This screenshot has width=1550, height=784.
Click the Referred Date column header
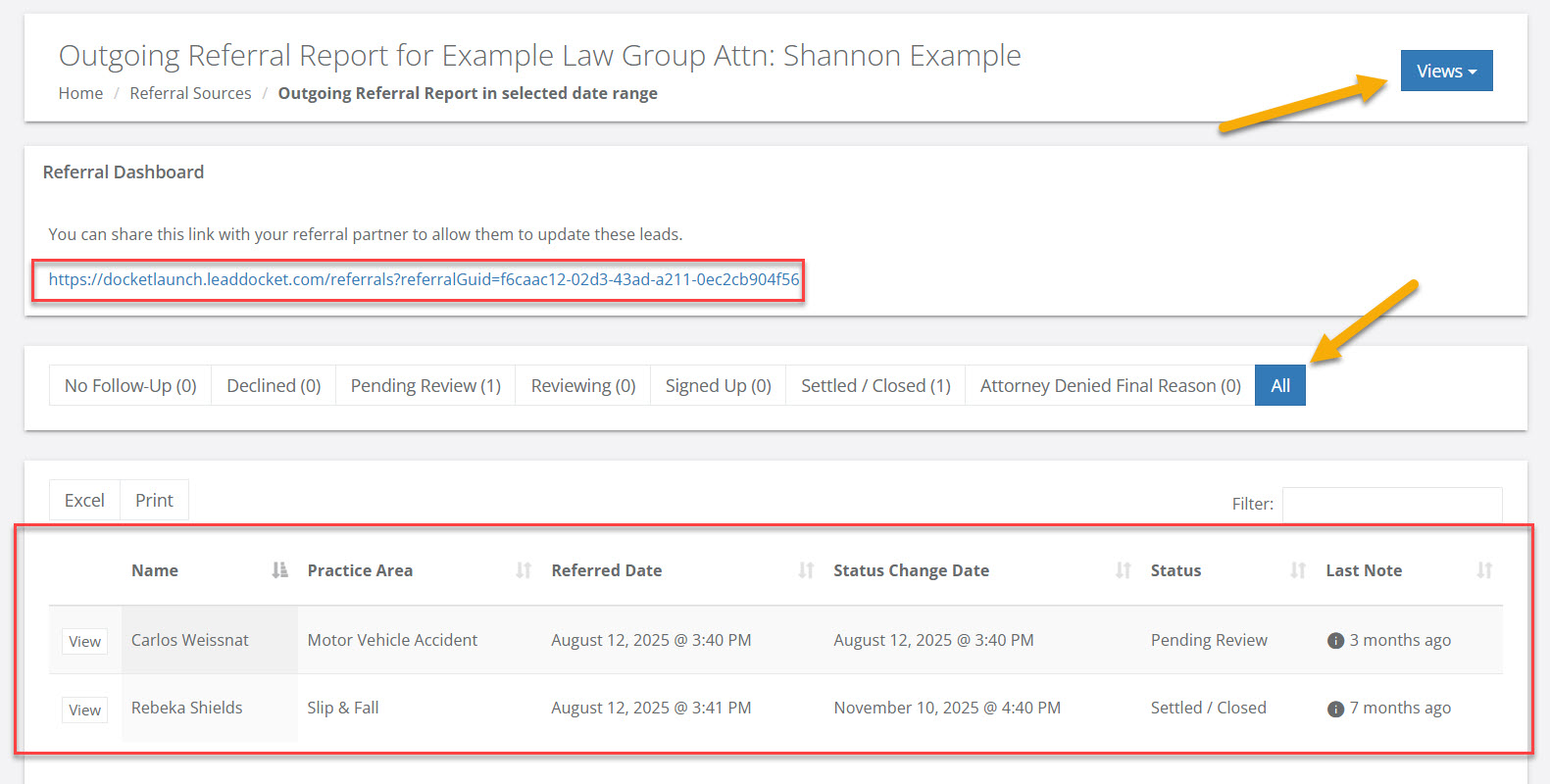pyautogui.click(x=682, y=570)
